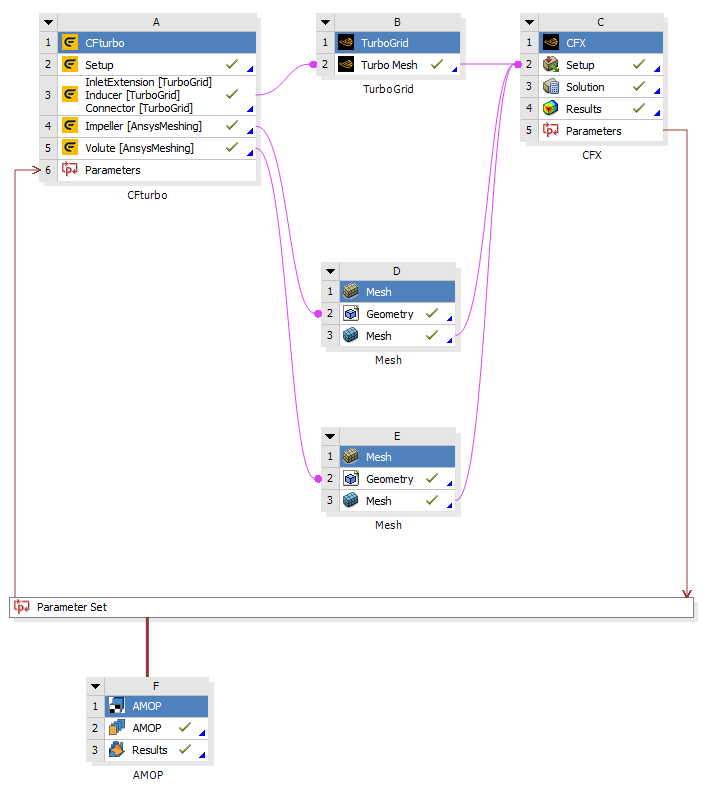The height and width of the screenshot is (797, 721).
Task: Click the CFX Solution cell icon
Action: click(x=551, y=86)
